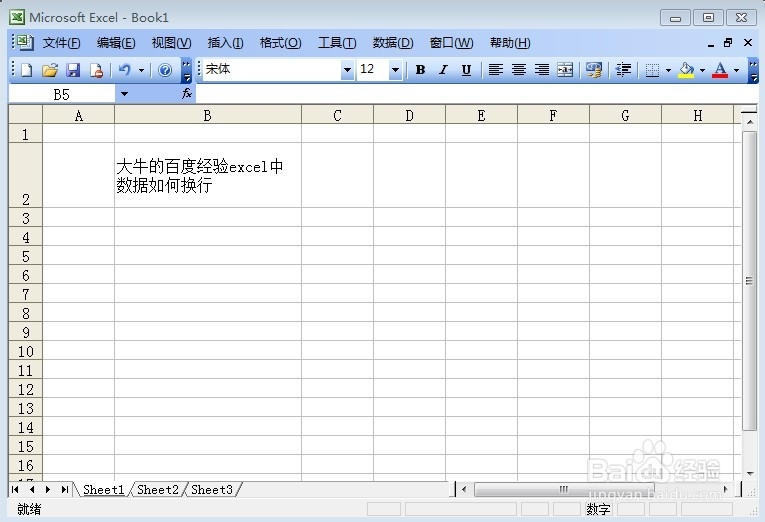
Task: Click into the formula bar
Action: (476, 94)
